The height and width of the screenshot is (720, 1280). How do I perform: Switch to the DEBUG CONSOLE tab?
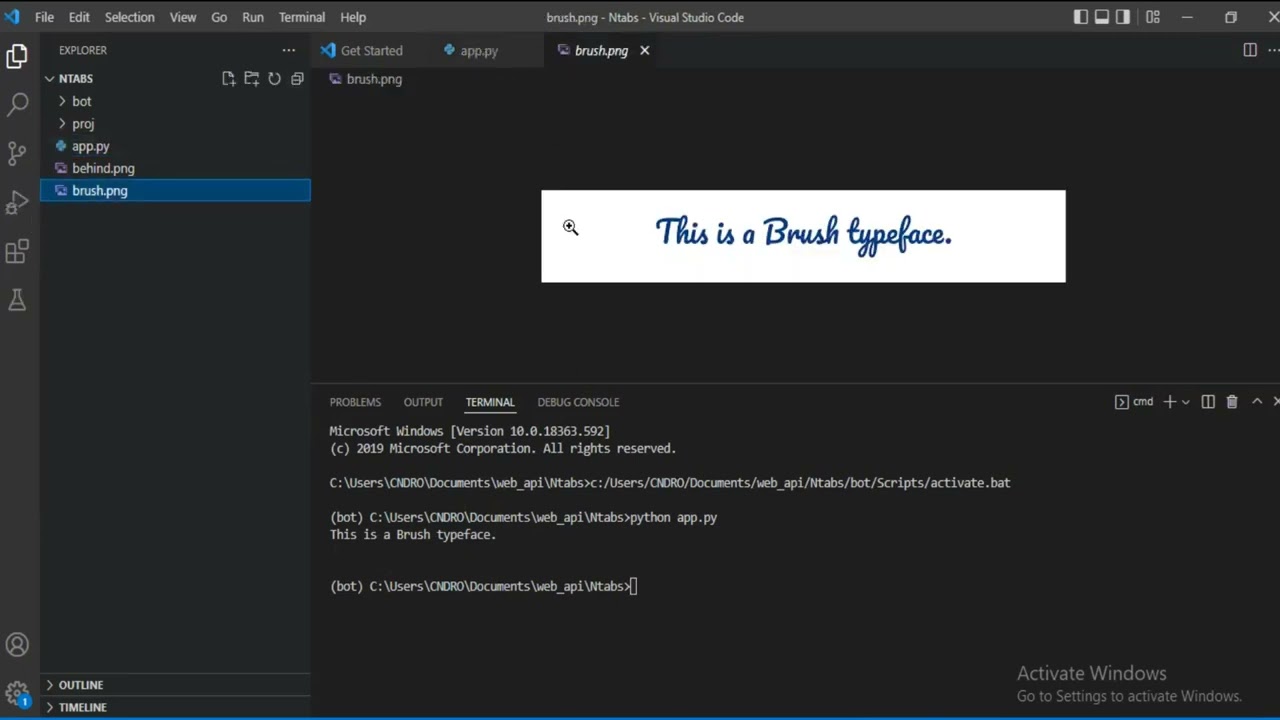click(x=578, y=402)
